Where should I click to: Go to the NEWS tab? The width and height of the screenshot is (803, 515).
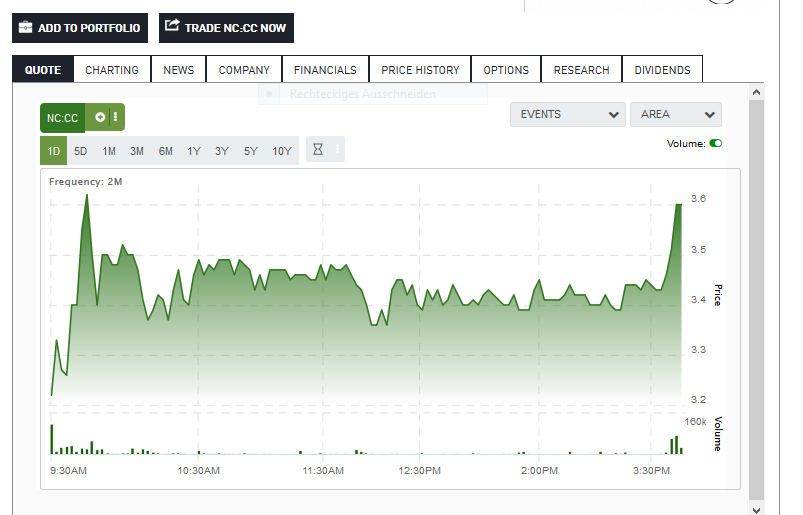pos(179,70)
